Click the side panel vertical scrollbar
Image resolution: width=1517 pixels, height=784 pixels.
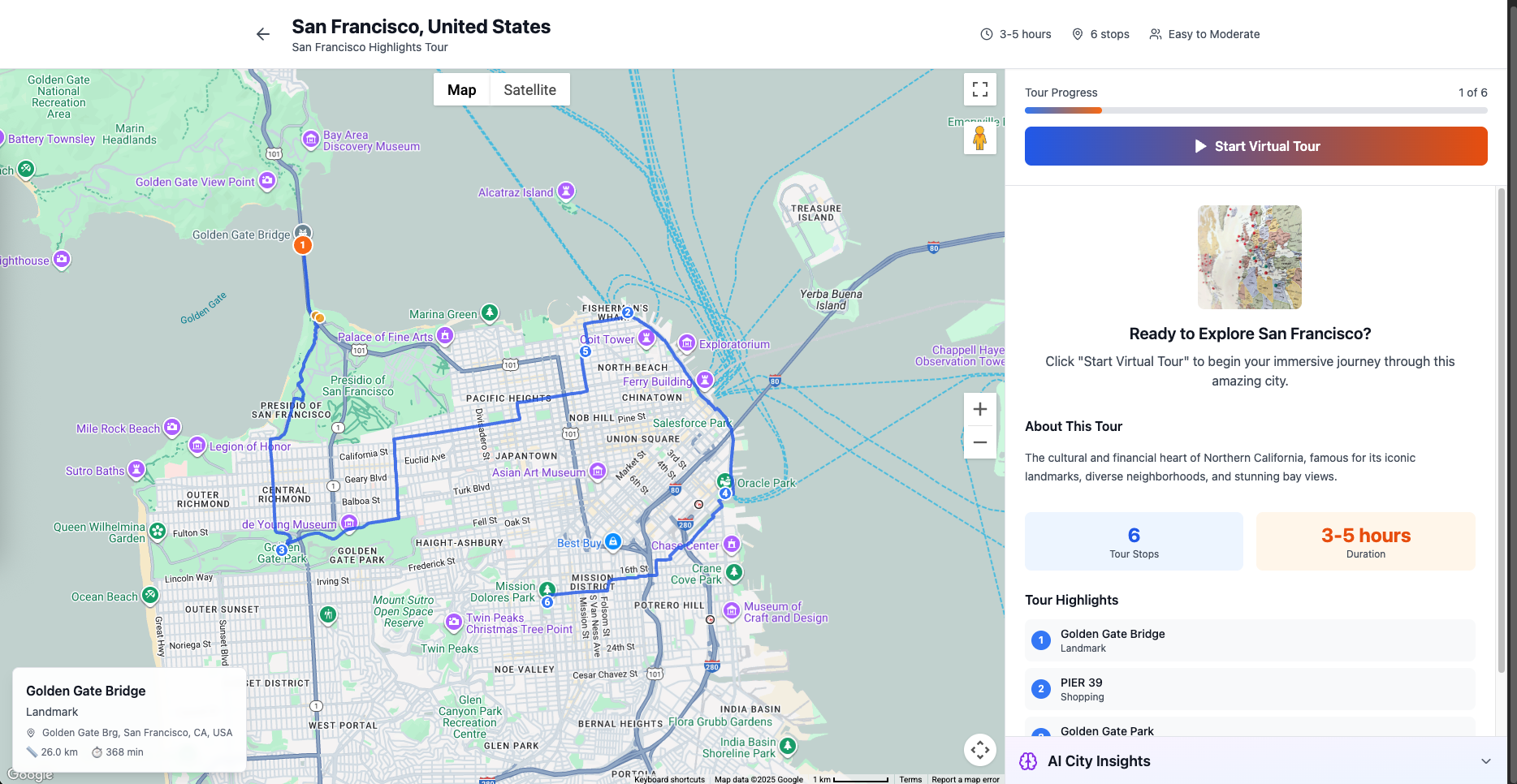click(1501, 430)
